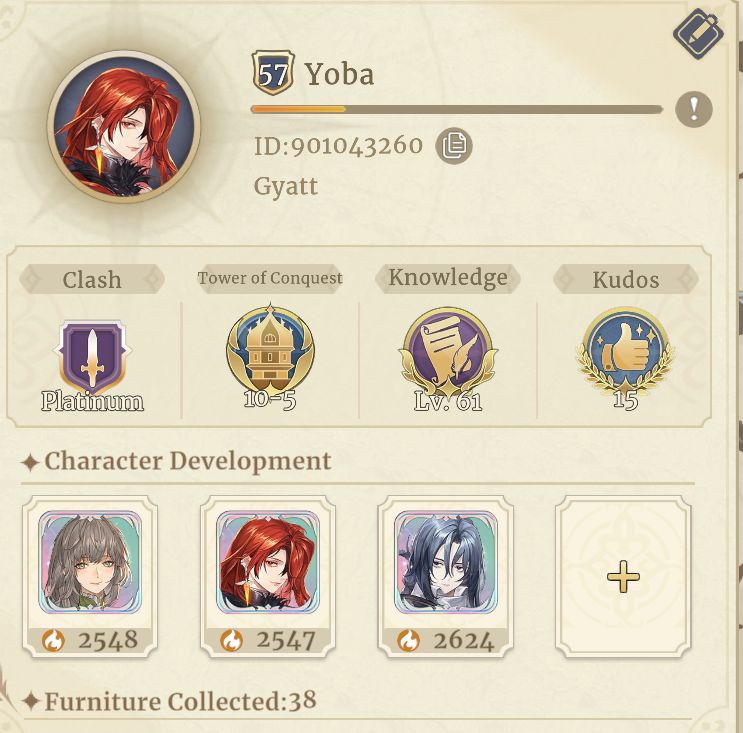
Task: Select the dark-haired character with 2624 power
Action: pos(446,577)
